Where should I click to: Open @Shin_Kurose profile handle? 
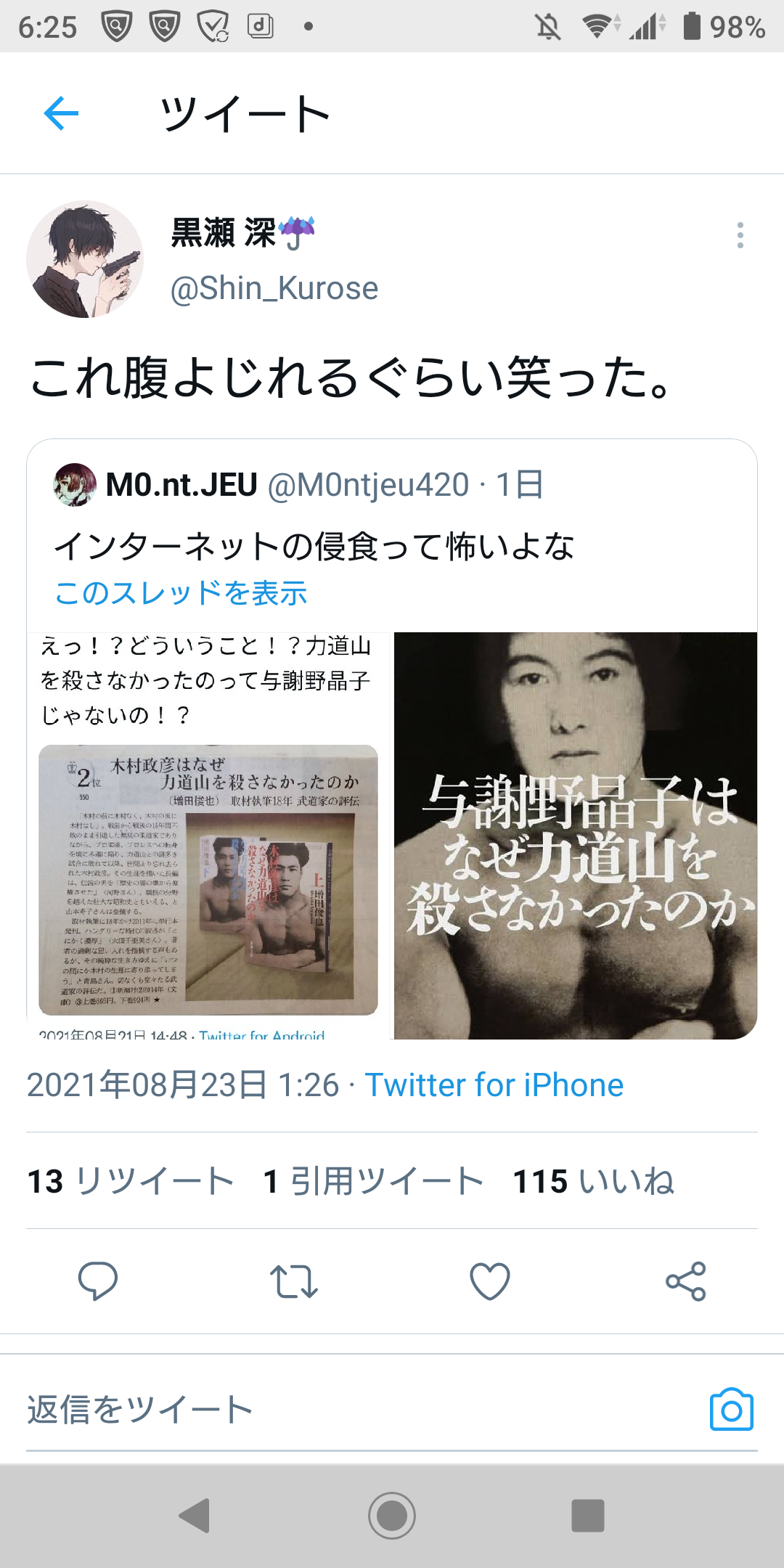[274, 288]
